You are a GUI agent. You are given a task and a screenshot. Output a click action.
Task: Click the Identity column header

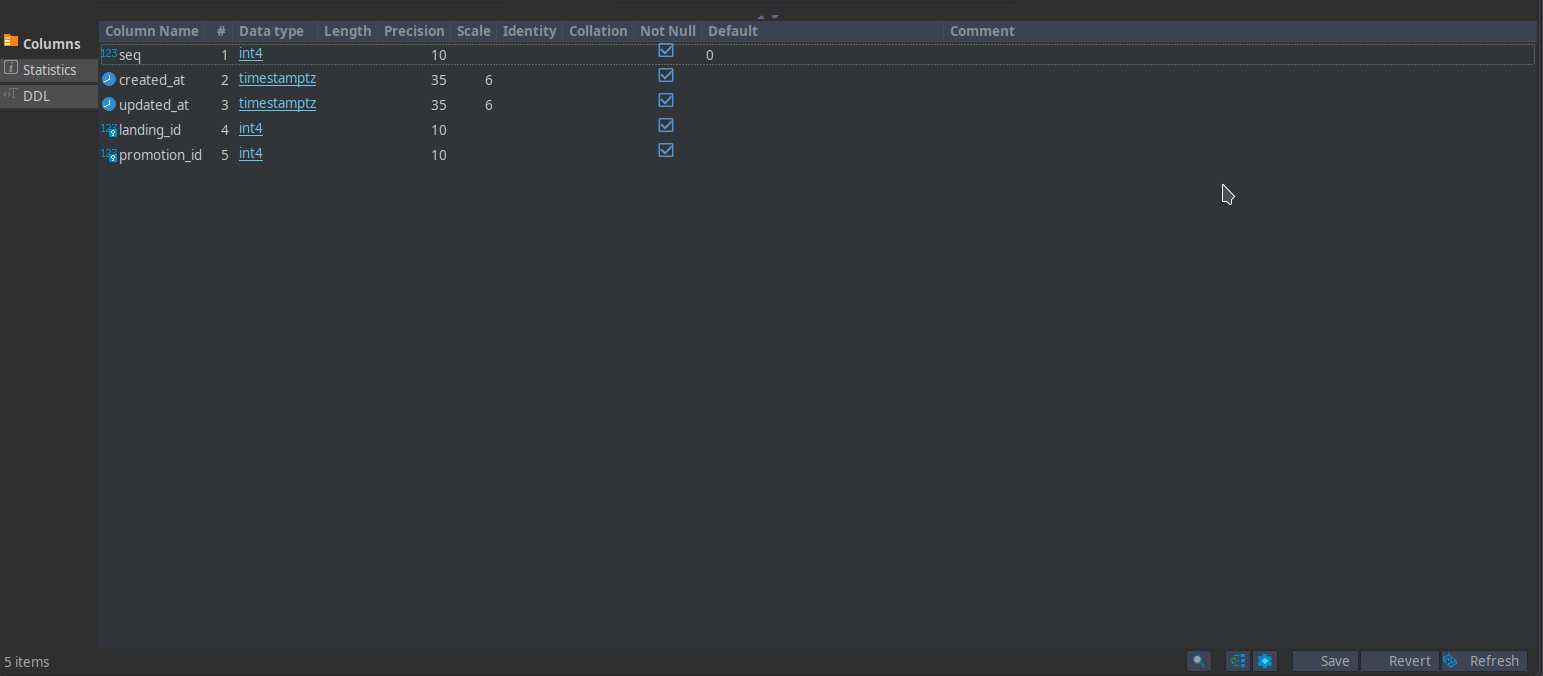(x=529, y=31)
